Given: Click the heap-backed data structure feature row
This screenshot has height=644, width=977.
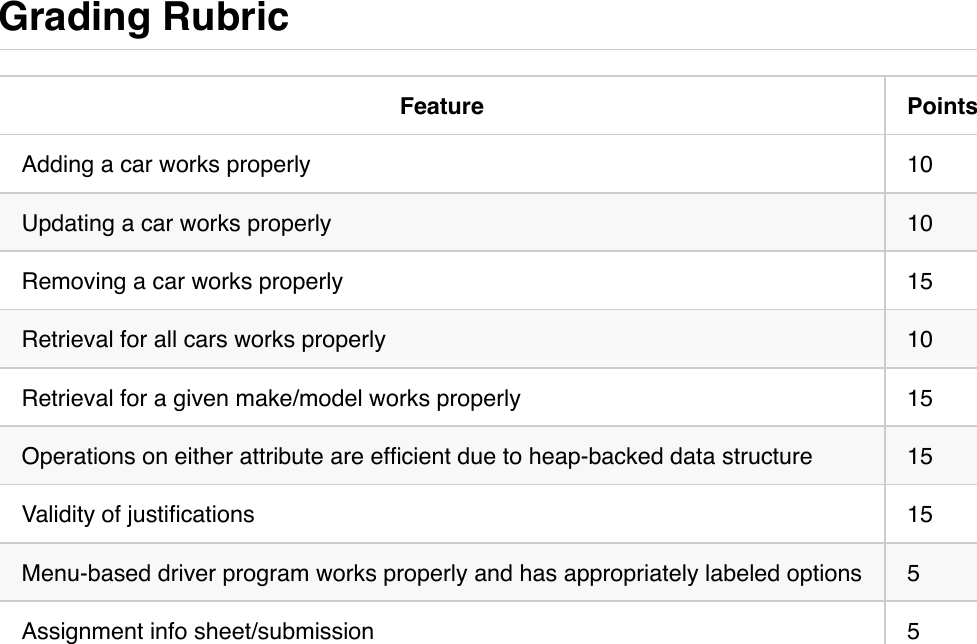Looking at the screenshot, I should pyautogui.click(x=417, y=457).
